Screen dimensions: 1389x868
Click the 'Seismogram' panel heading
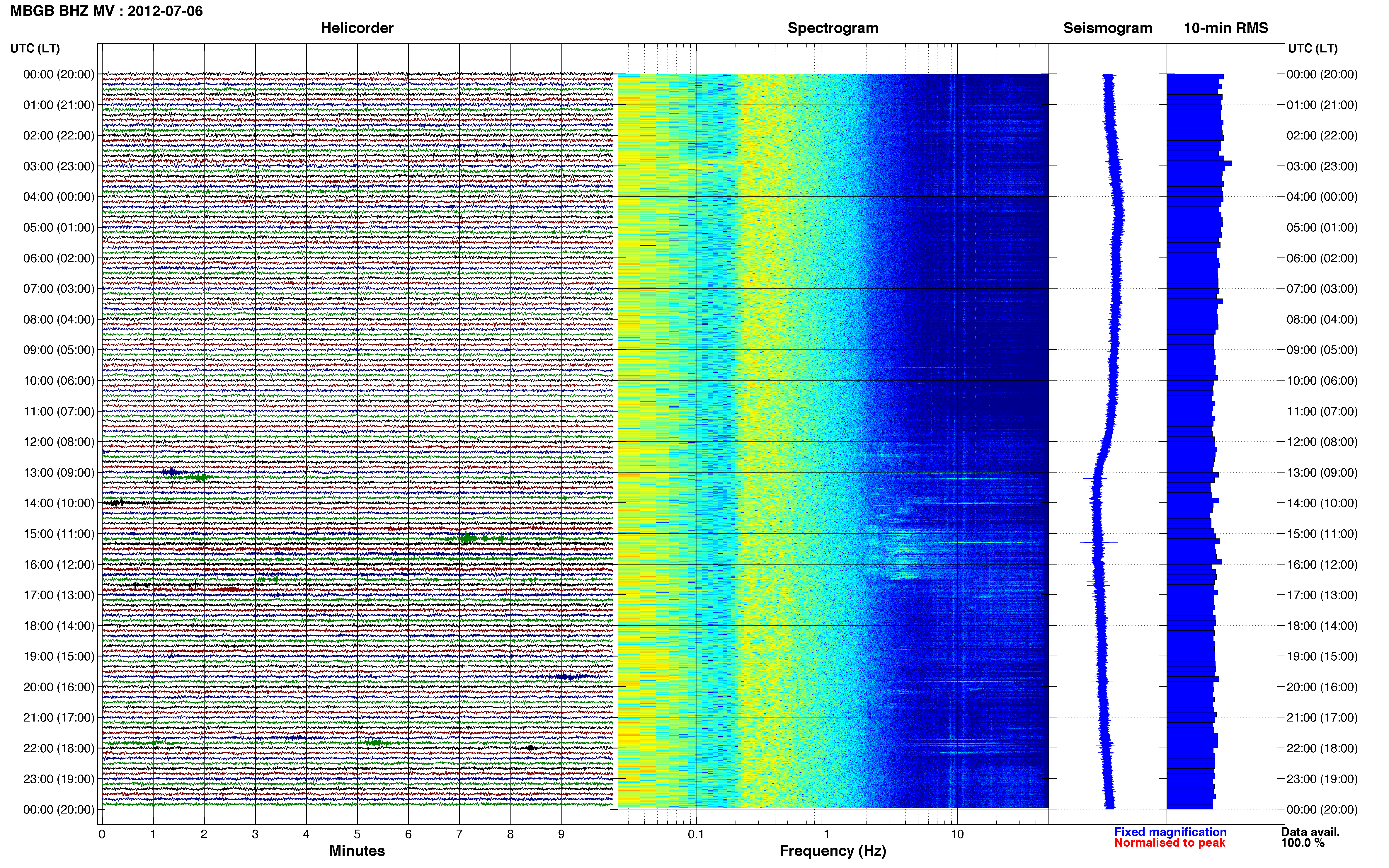(x=1108, y=28)
